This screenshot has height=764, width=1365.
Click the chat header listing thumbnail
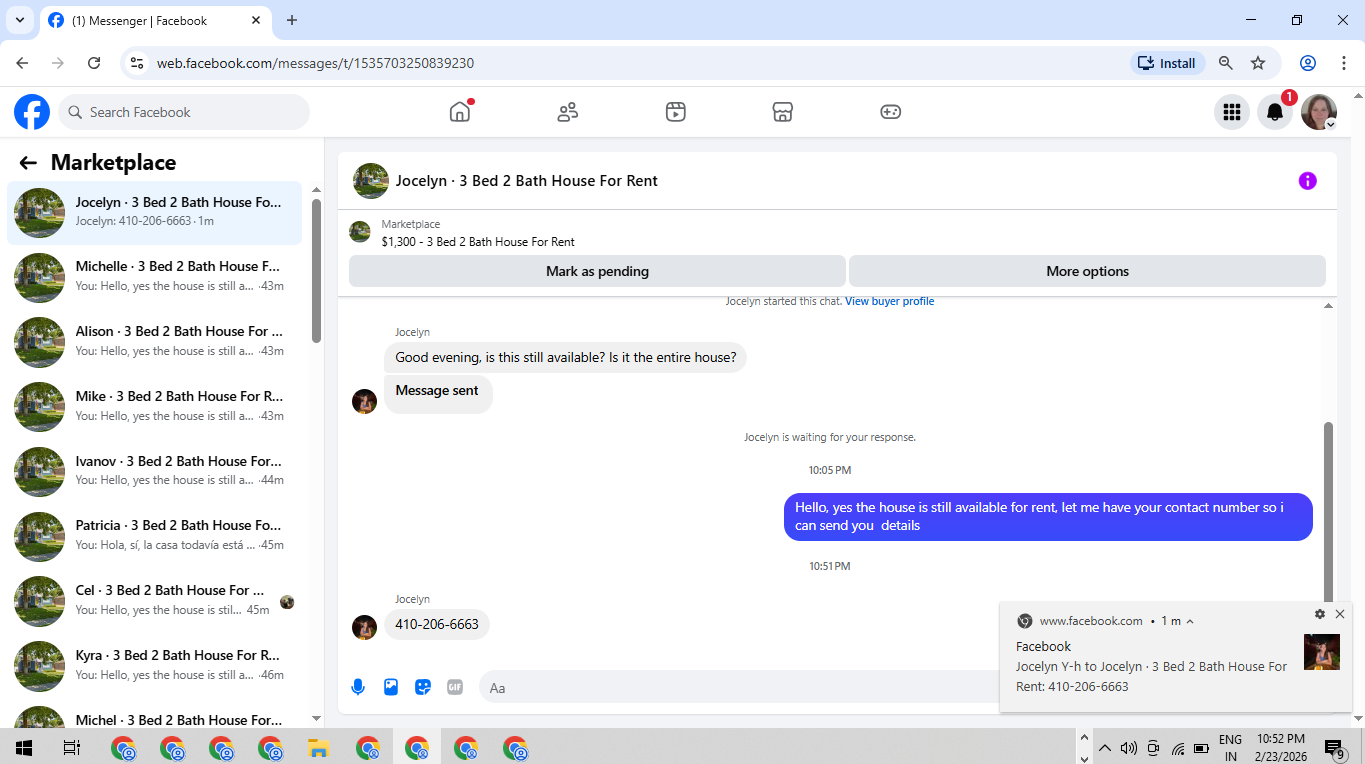[x=371, y=181]
